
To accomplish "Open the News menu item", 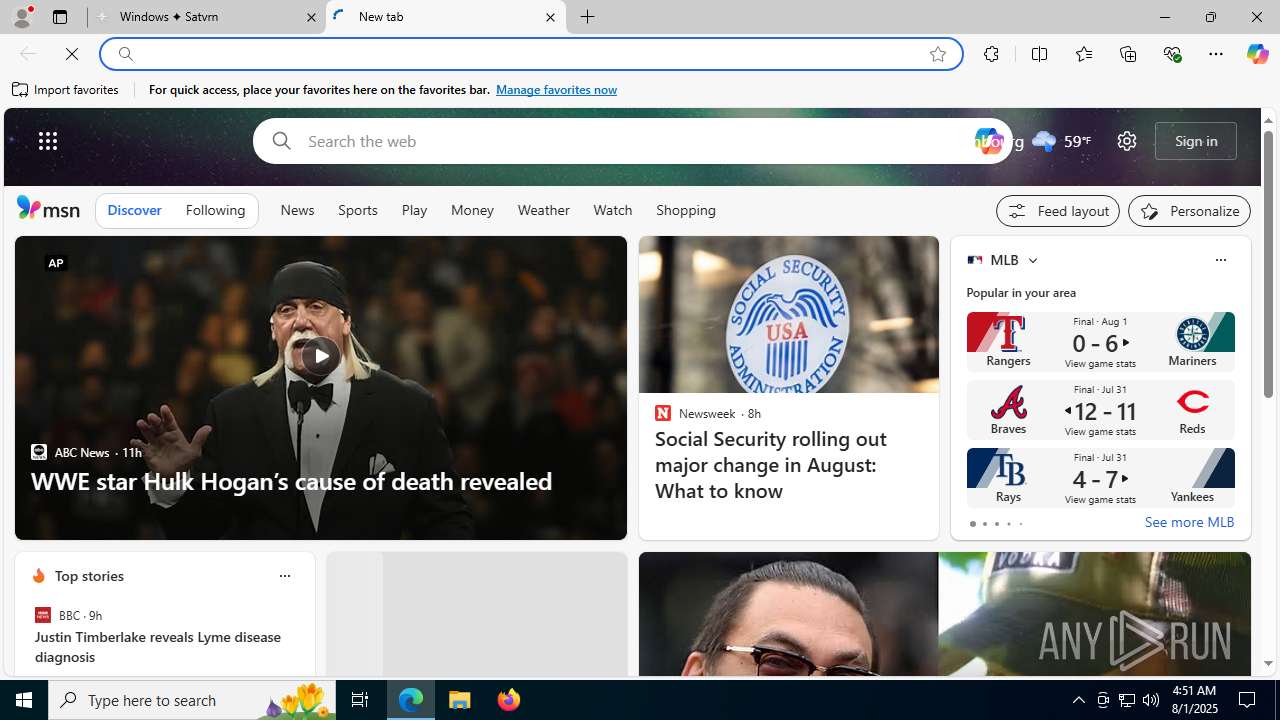I will 297,210.
